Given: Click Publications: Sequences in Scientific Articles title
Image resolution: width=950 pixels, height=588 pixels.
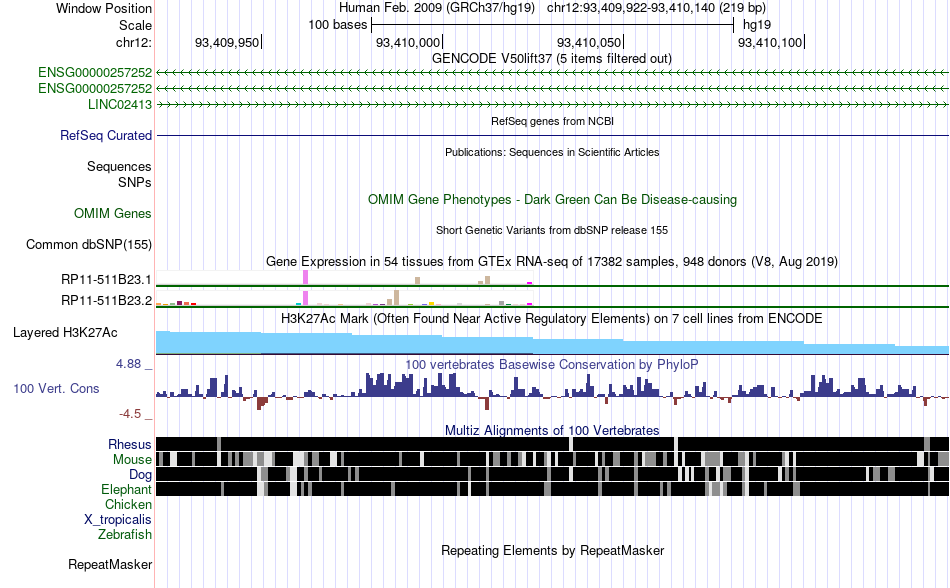Looking at the screenshot, I should click(552, 152).
